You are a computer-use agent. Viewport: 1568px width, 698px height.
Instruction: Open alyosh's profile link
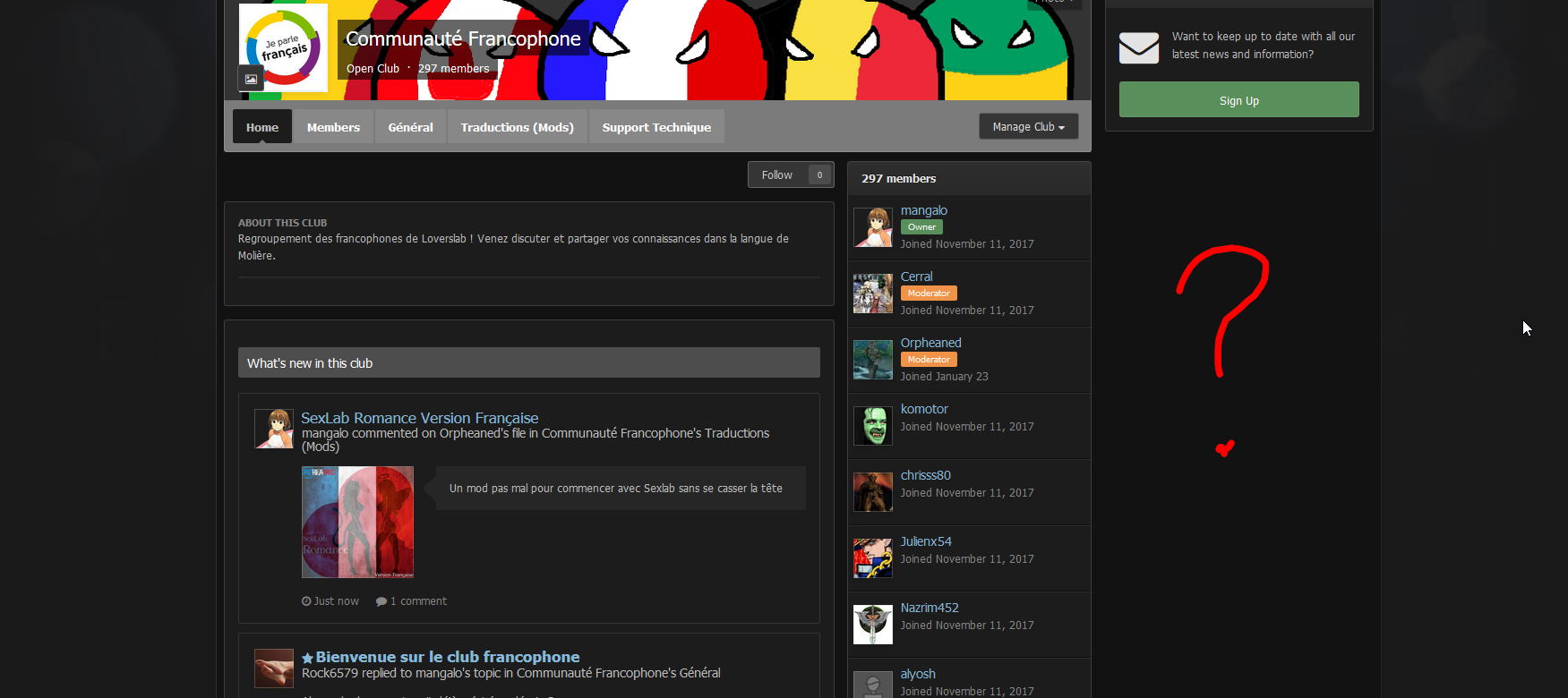click(x=918, y=675)
